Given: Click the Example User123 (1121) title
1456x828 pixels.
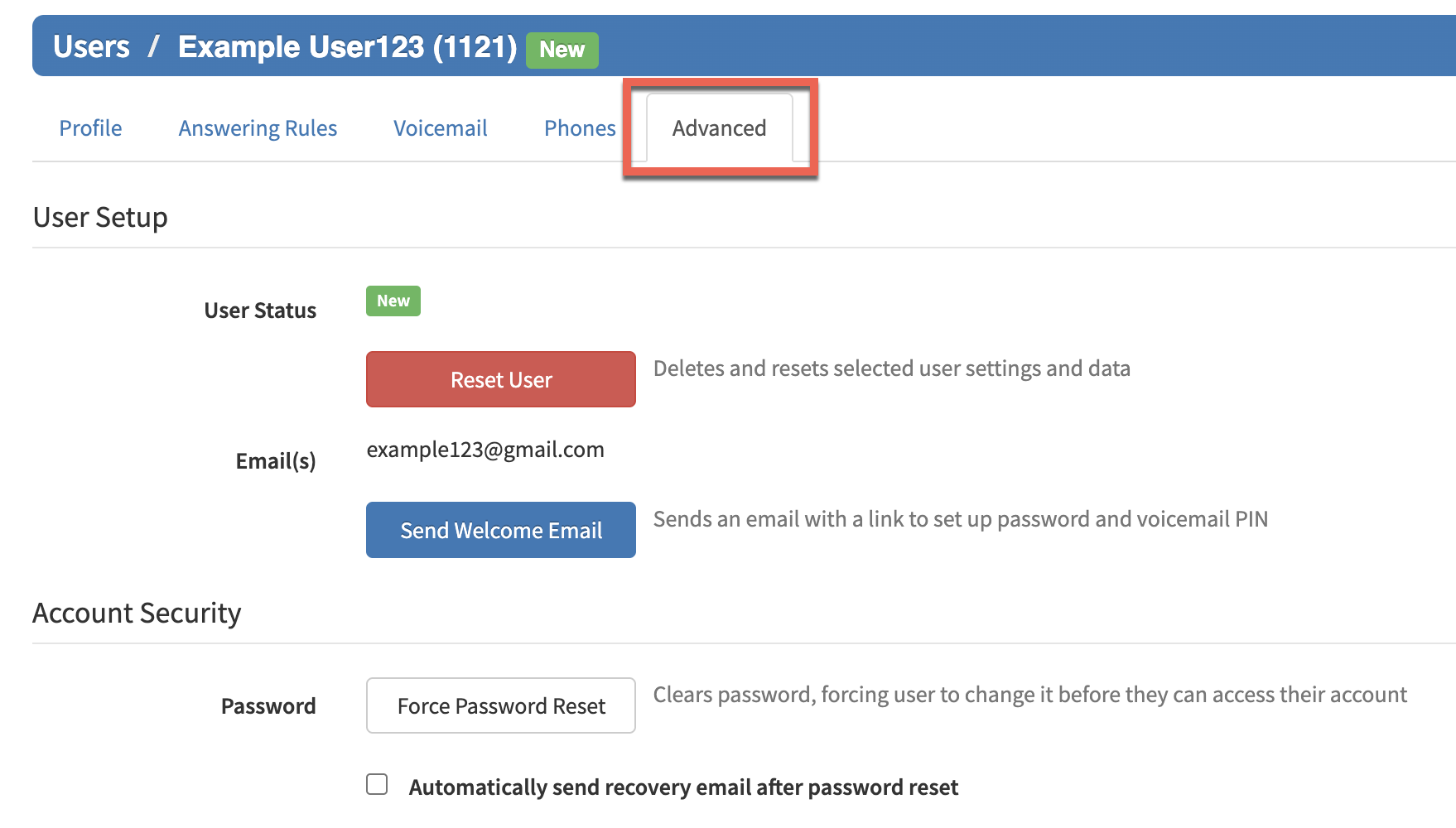Looking at the screenshot, I should pyautogui.click(x=347, y=47).
